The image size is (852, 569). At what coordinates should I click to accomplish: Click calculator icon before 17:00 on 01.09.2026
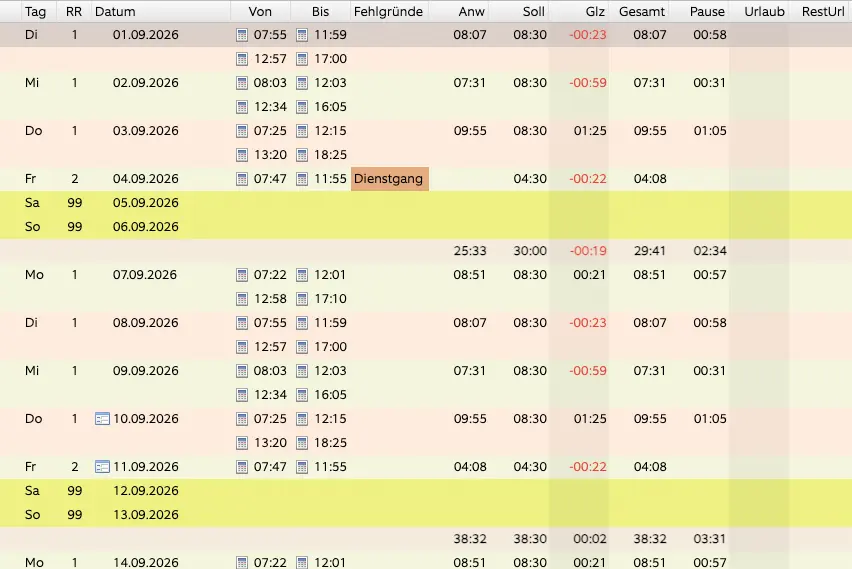302,59
